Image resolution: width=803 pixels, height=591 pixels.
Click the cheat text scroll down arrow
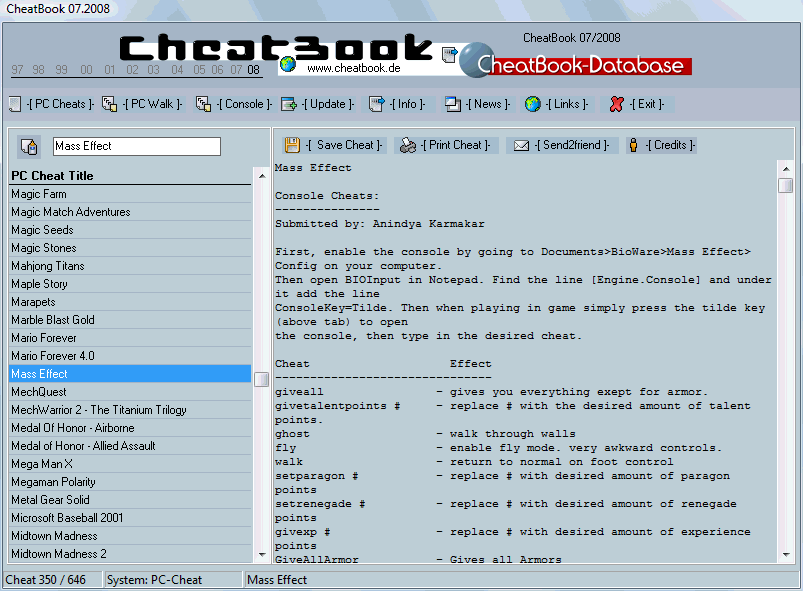pyautogui.click(x=786, y=555)
